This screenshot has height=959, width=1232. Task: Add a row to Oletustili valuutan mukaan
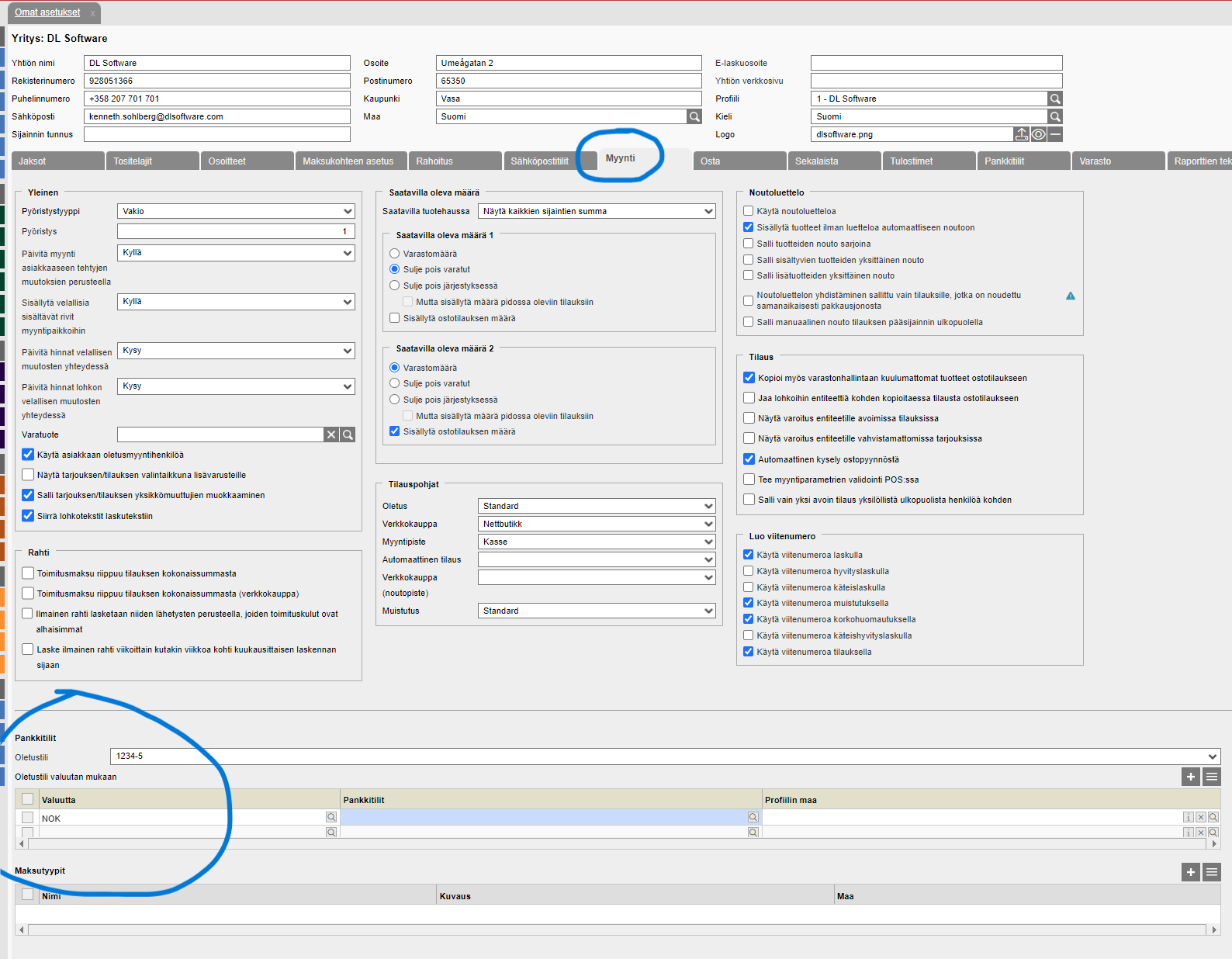(1191, 777)
